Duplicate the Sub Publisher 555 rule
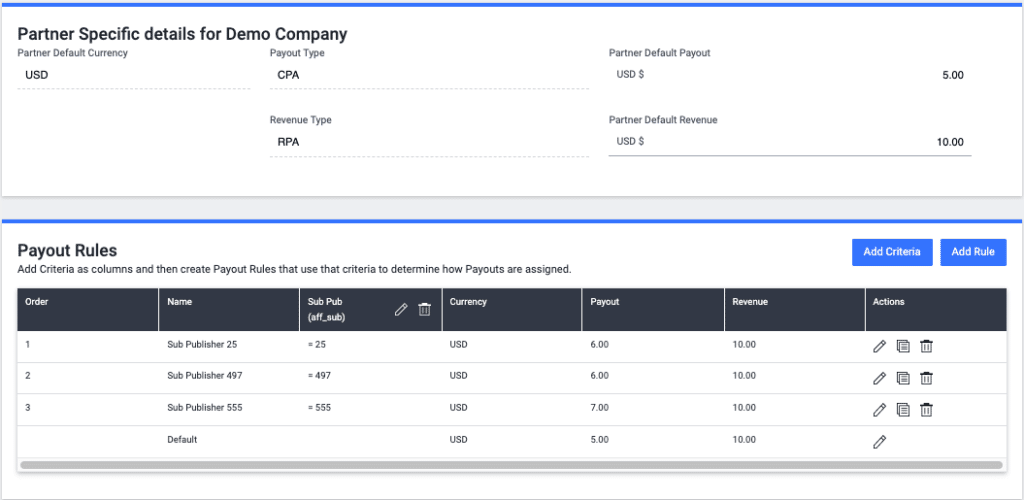The width and height of the screenshot is (1024, 500). coord(903,409)
